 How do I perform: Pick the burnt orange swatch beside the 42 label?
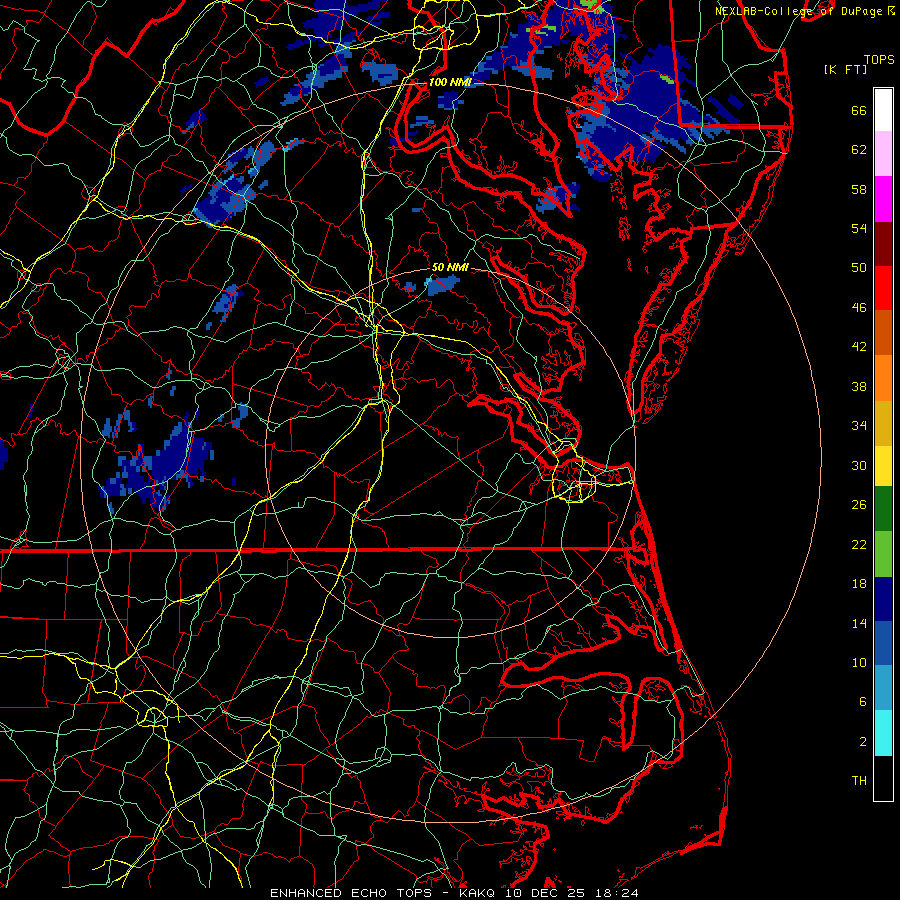pyautogui.click(x=883, y=333)
